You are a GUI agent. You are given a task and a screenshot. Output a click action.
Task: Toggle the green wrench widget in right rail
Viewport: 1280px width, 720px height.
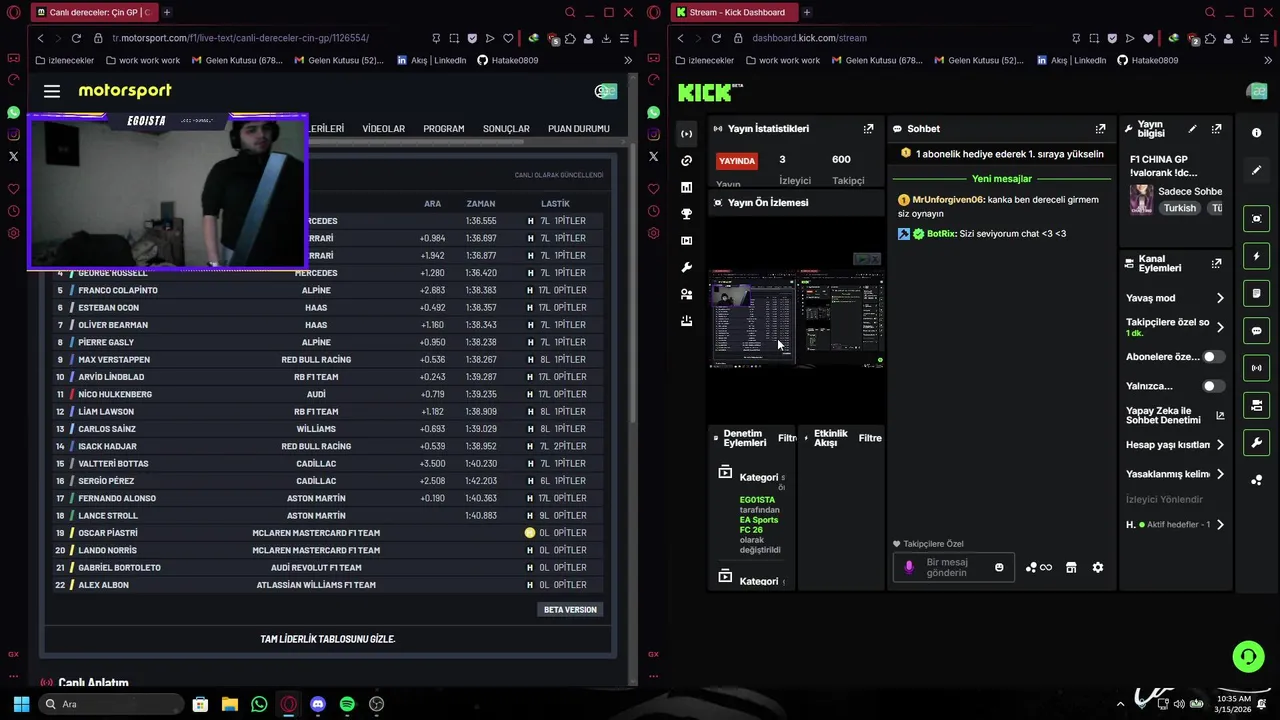[x=1257, y=443]
